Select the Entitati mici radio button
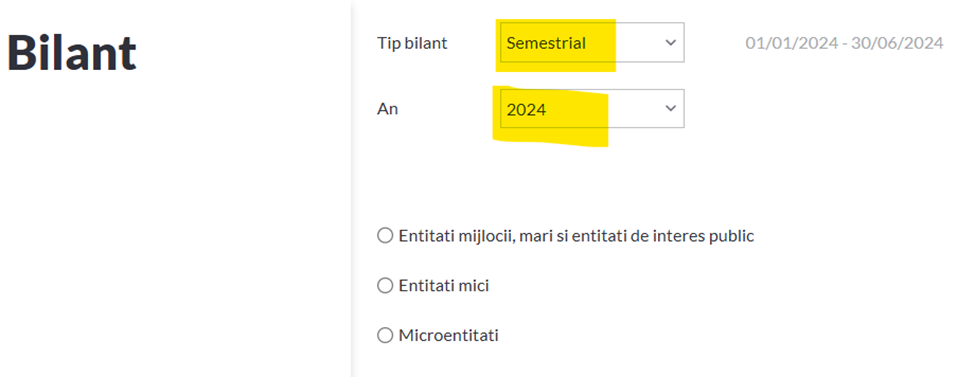 pyautogui.click(x=385, y=286)
